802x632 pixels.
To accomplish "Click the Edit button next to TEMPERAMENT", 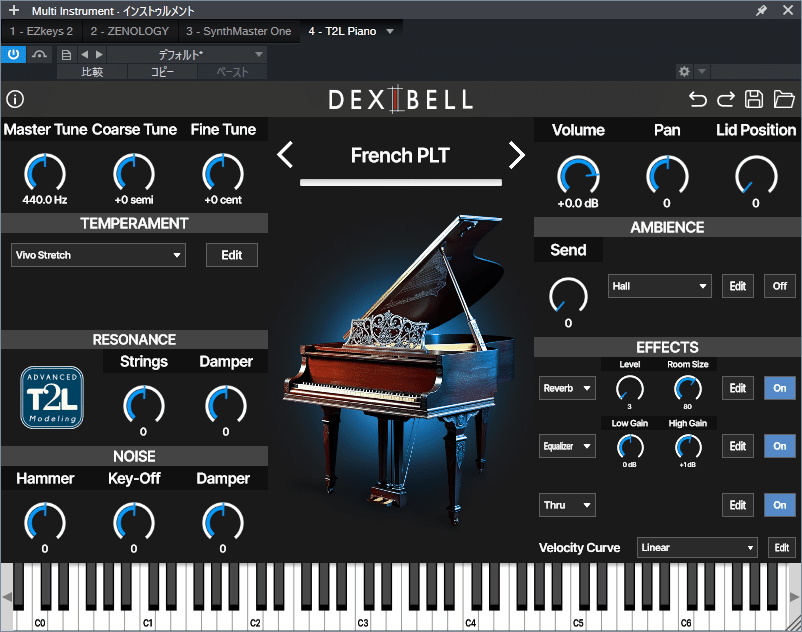I will (x=231, y=255).
